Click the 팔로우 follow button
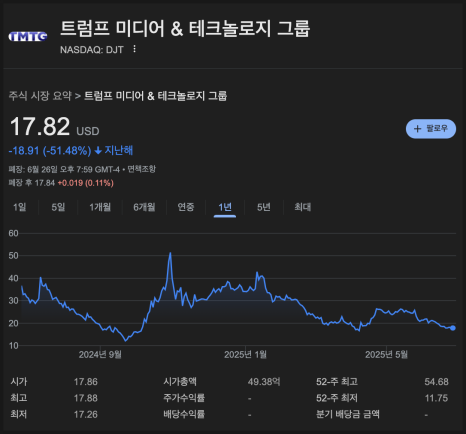466x434 pixels. tap(431, 129)
